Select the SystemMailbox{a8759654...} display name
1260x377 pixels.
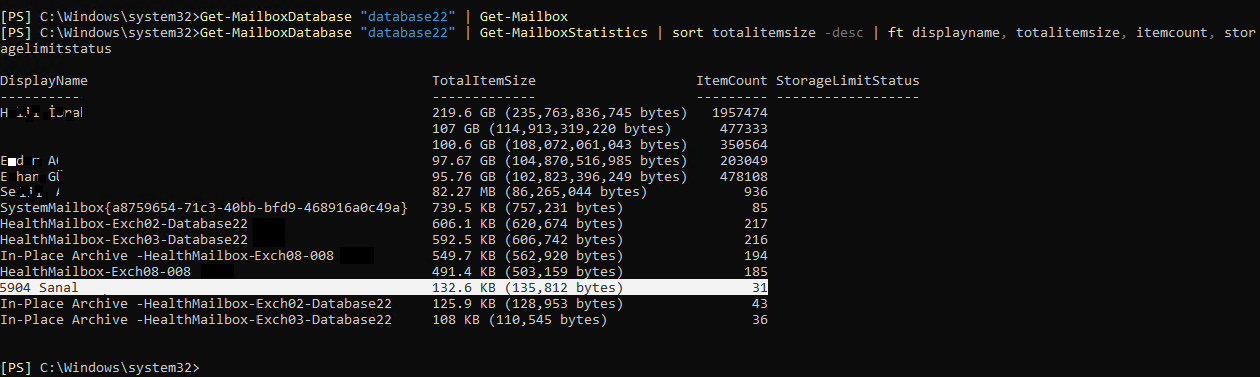[x=204, y=208]
